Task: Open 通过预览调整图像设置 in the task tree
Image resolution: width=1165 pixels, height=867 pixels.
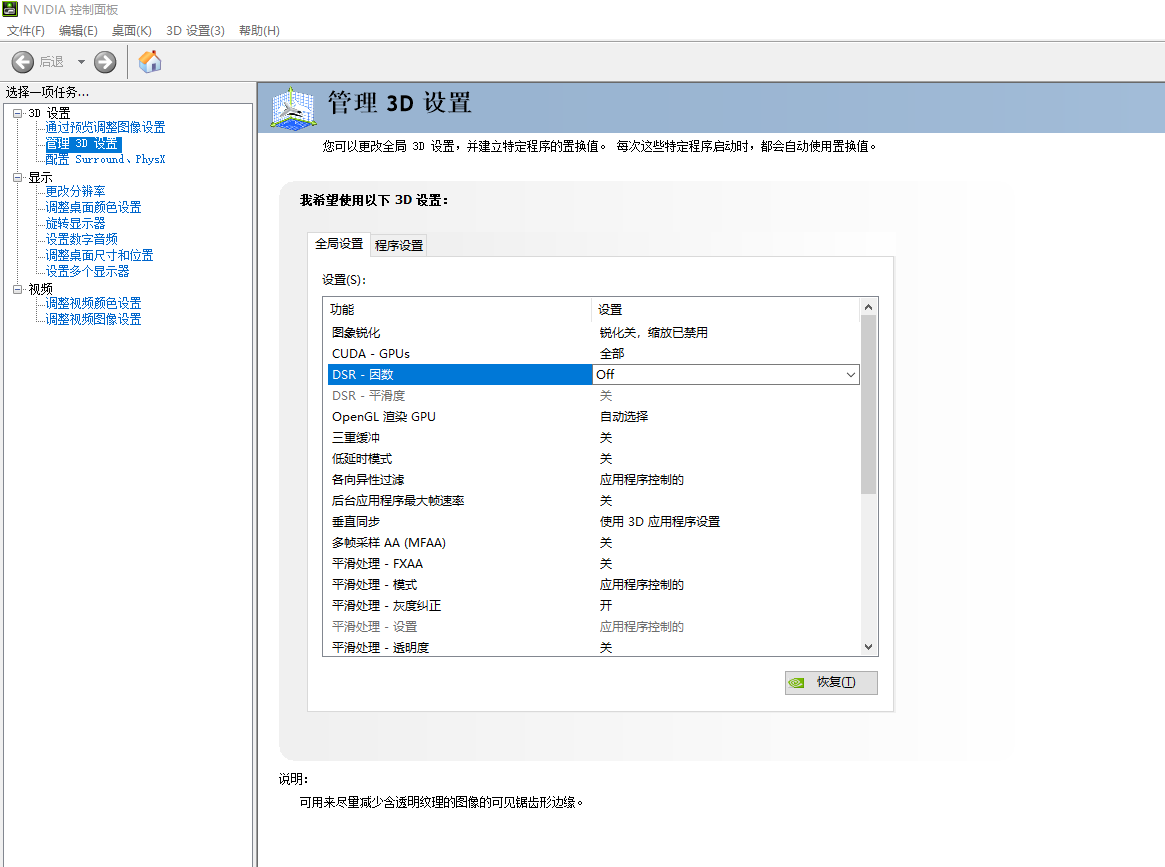Action: click(105, 127)
